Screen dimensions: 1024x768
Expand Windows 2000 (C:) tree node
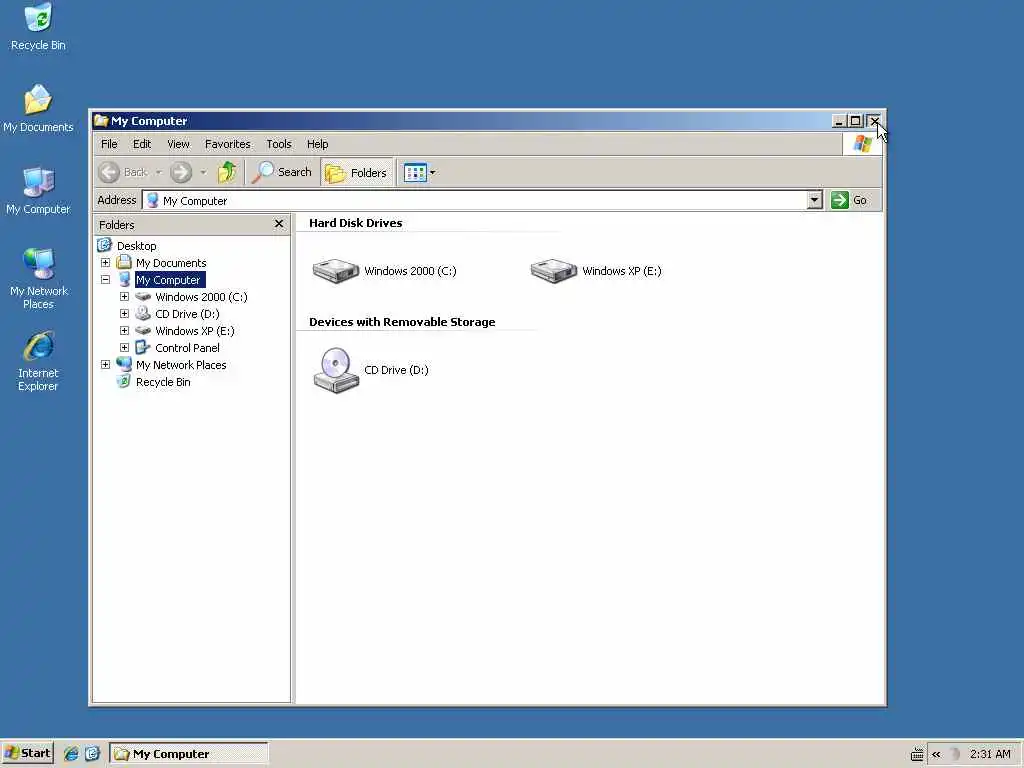click(x=124, y=296)
